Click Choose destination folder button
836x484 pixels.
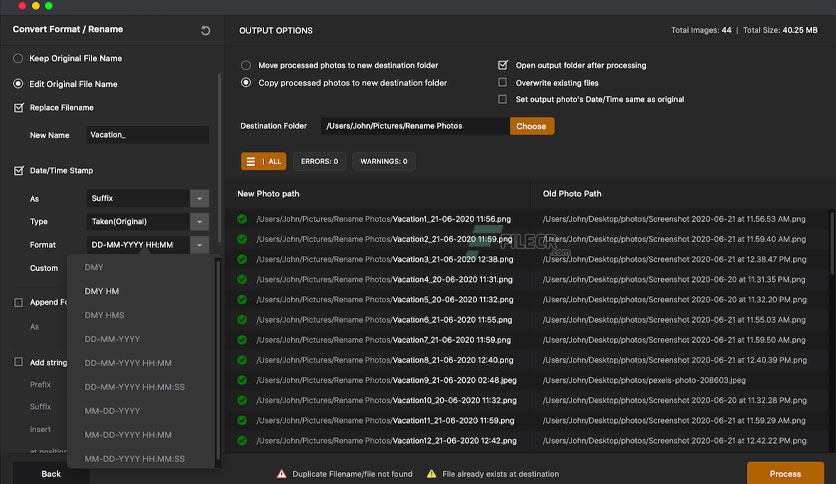click(532, 126)
